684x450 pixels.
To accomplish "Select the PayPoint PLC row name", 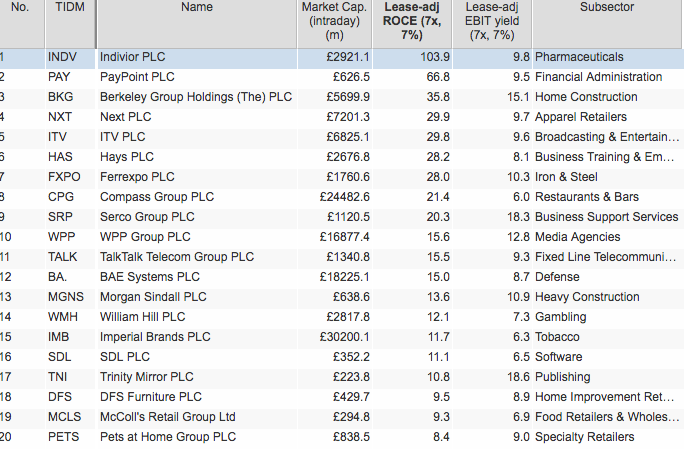I will tap(137, 77).
